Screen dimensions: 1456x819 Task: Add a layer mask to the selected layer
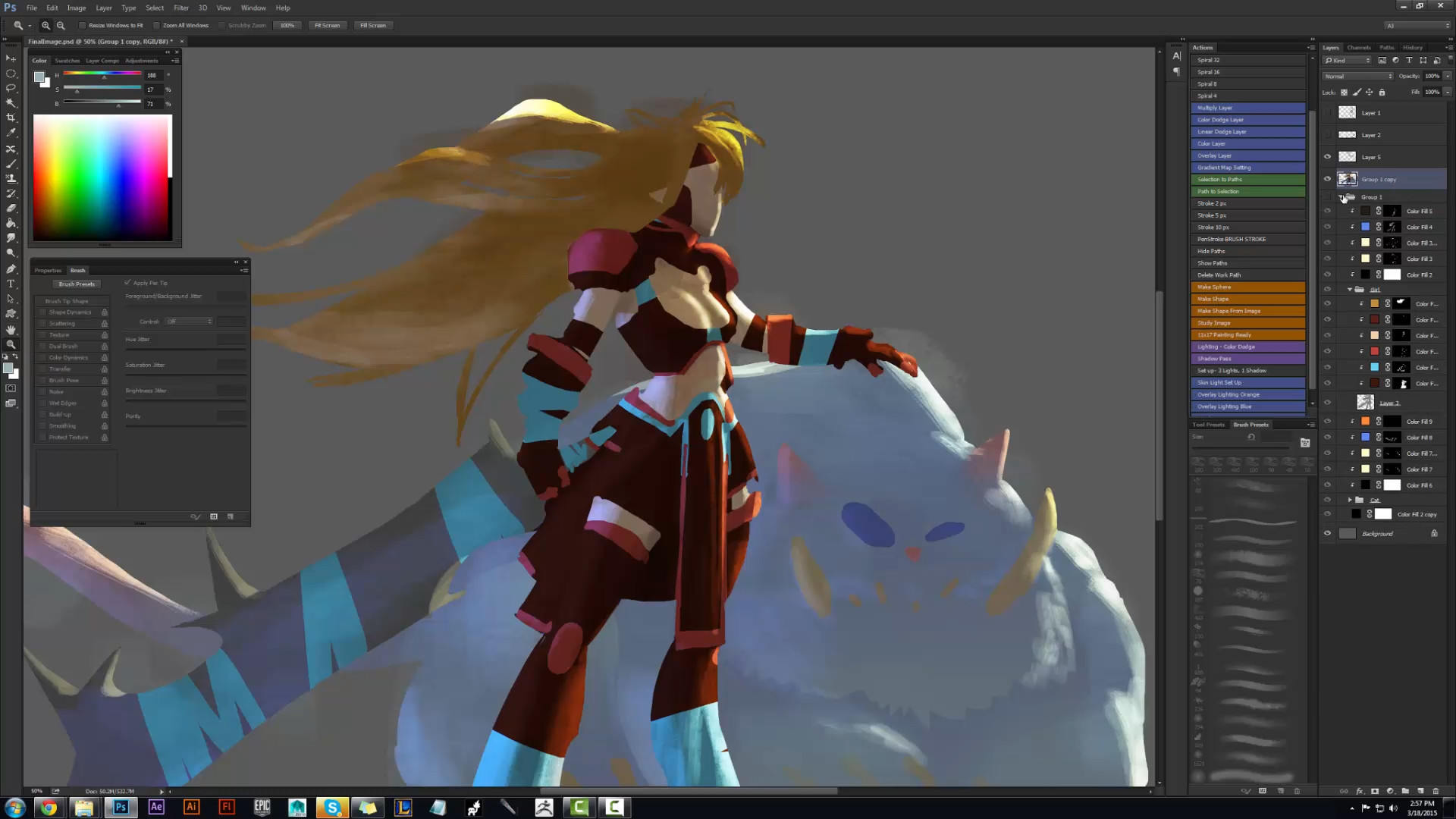pos(1375,791)
